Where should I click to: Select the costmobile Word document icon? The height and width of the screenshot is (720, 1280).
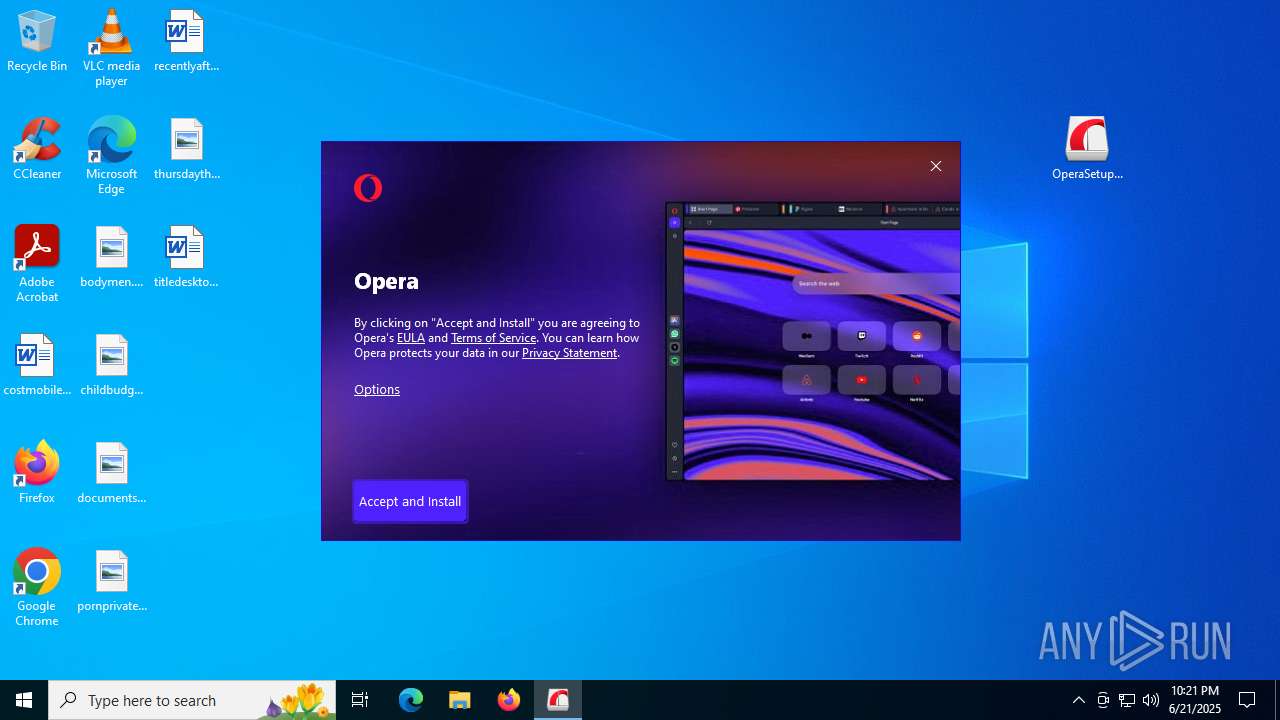click(37, 365)
